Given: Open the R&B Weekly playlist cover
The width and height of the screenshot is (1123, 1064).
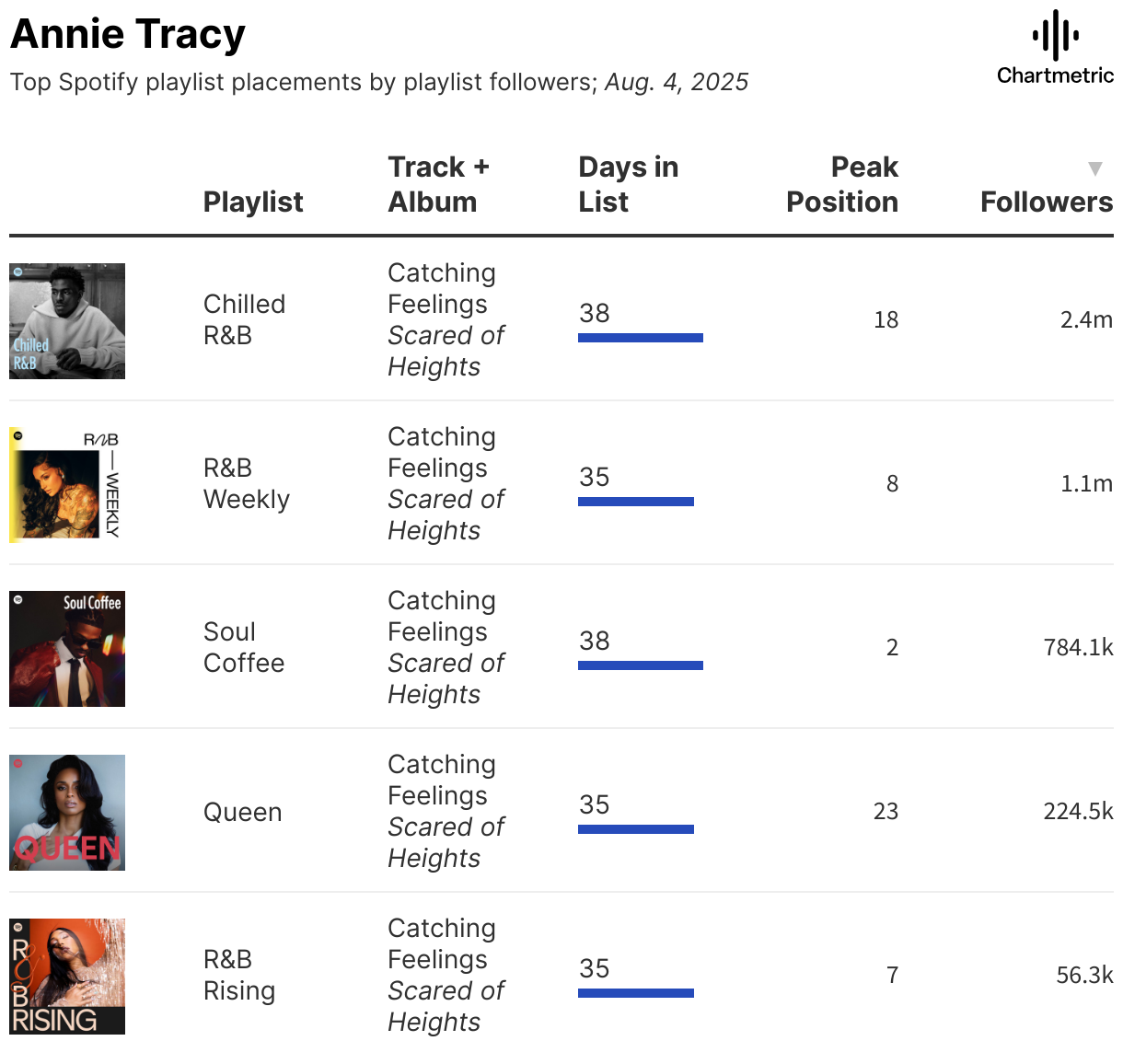Looking at the screenshot, I should point(67,485).
